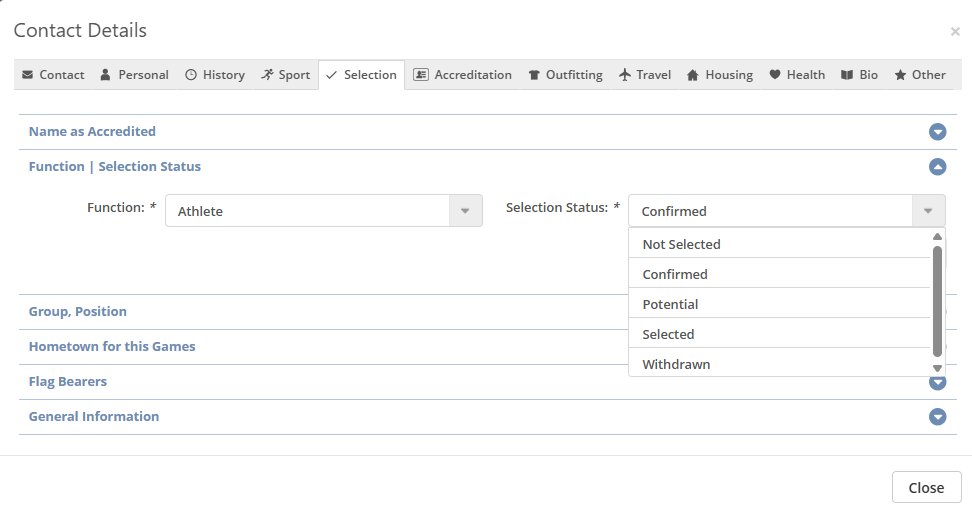972x515 pixels.
Task: Click the house icon on Housing tab
Action: point(692,75)
